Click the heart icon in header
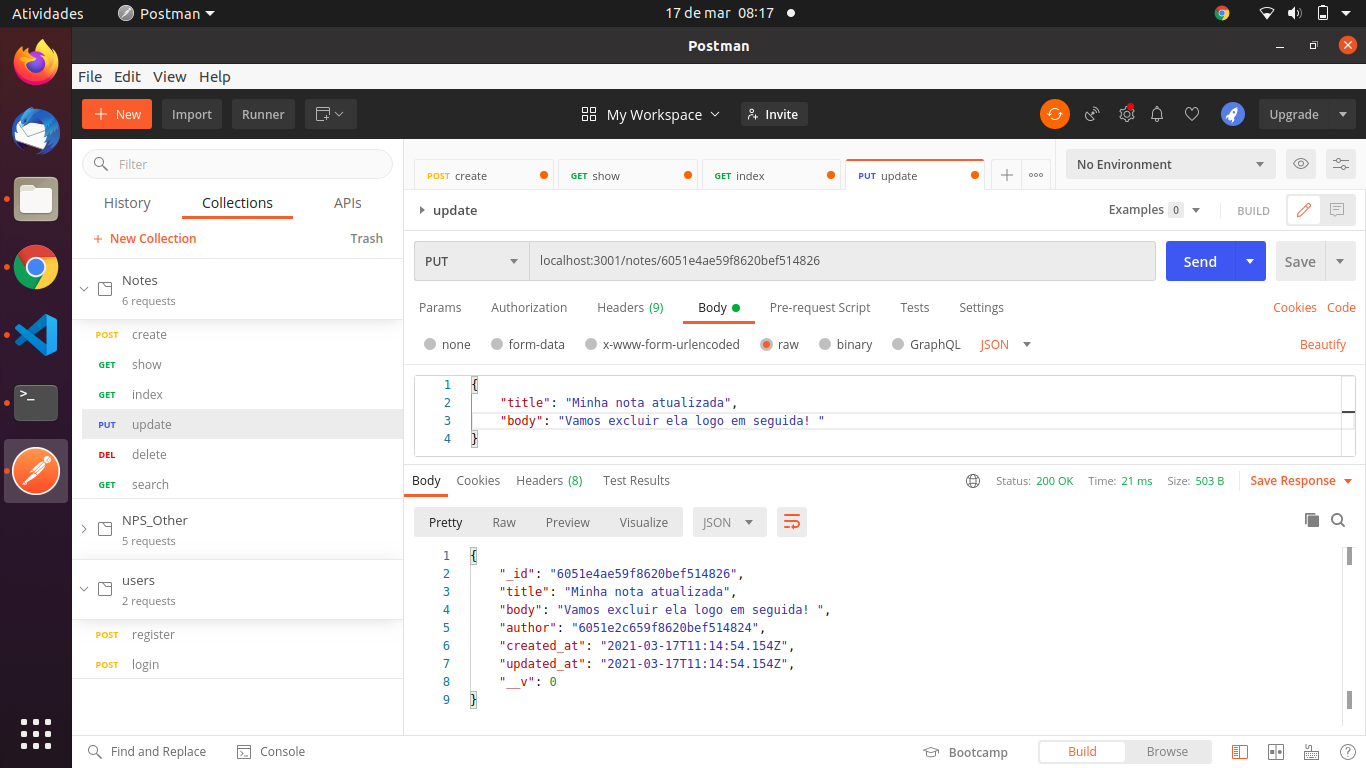1366x768 pixels. coord(1191,114)
